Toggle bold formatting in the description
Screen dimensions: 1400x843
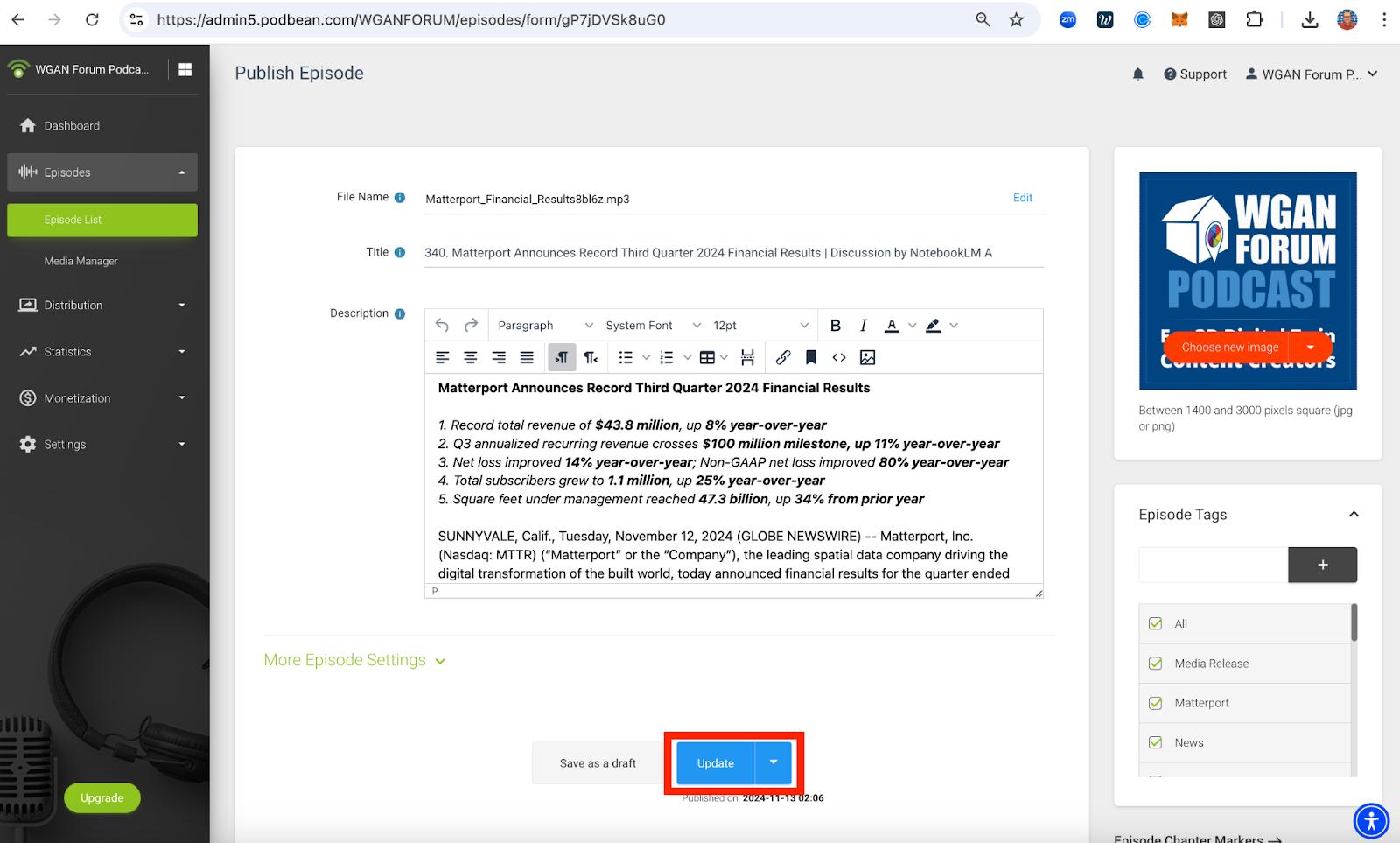tap(836, 326)
